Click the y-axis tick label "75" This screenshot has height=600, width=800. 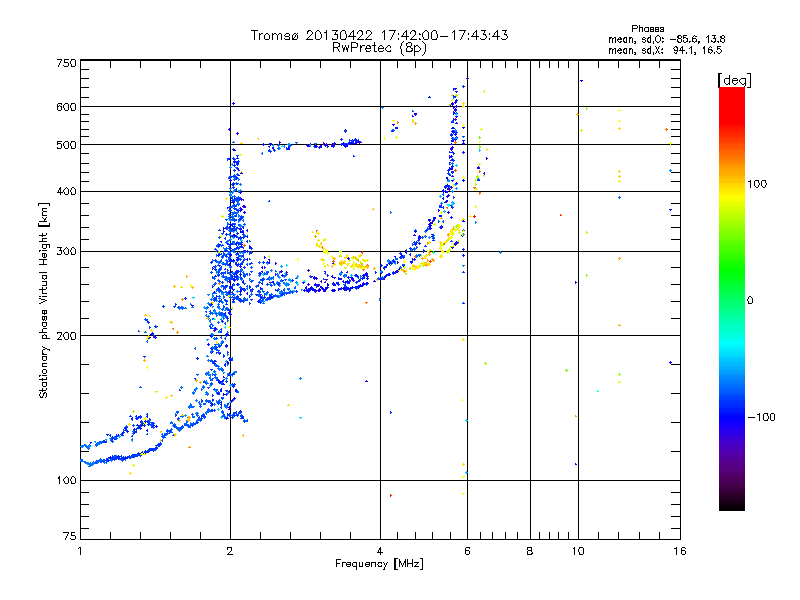(70, 536)
